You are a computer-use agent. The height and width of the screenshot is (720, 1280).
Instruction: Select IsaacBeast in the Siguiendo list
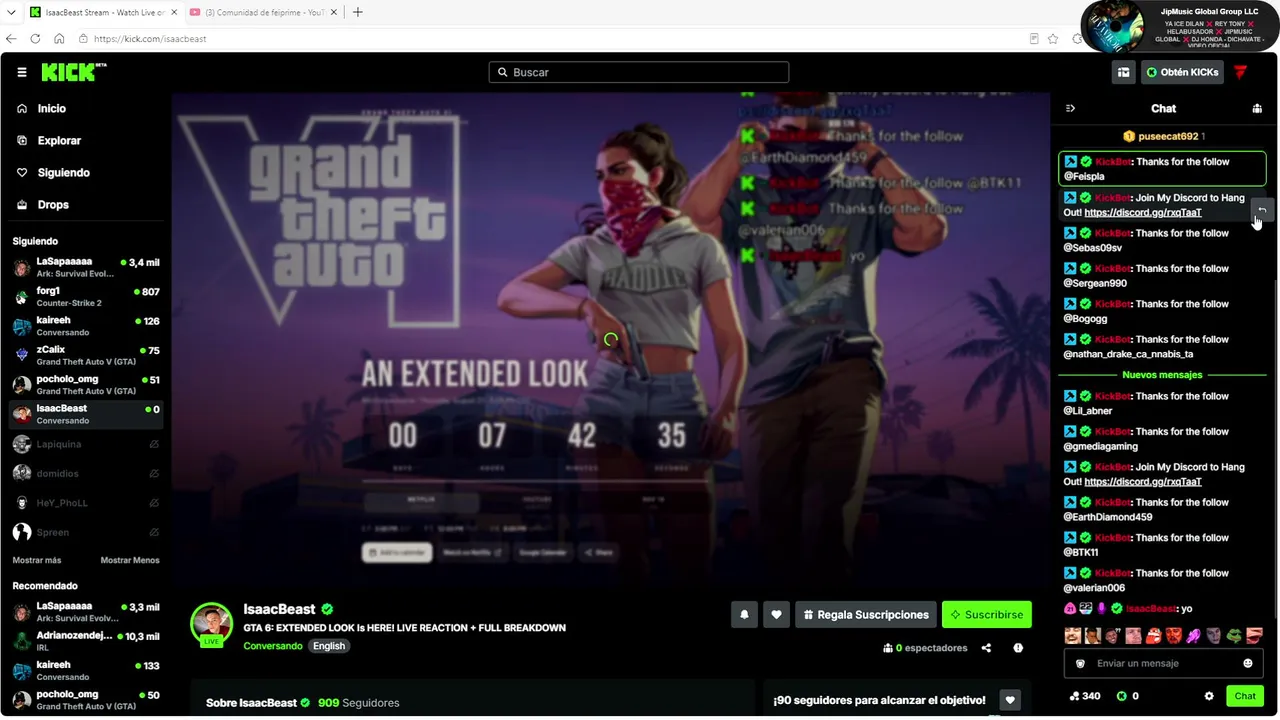coord(86,414)
